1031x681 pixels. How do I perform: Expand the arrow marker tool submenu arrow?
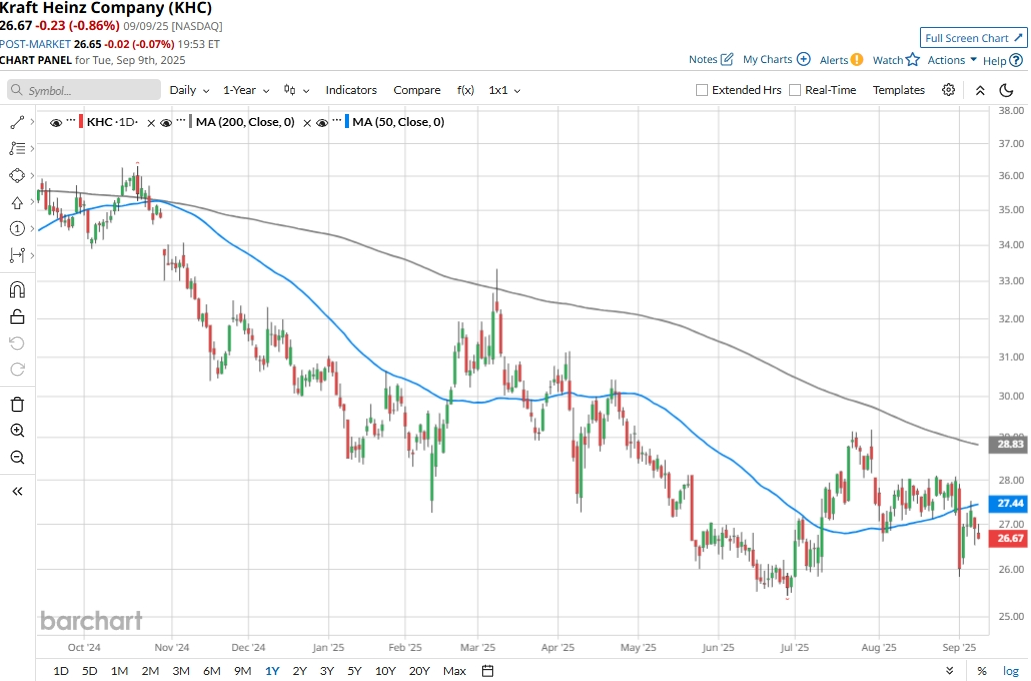point(32,202)
